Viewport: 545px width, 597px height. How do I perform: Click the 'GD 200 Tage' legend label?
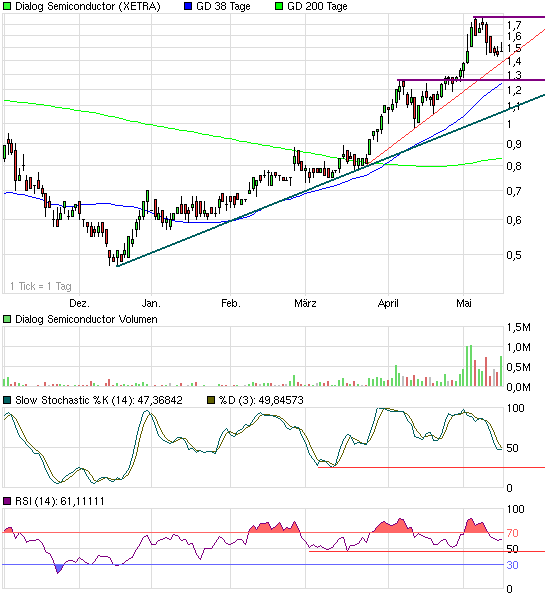[317, 6]
